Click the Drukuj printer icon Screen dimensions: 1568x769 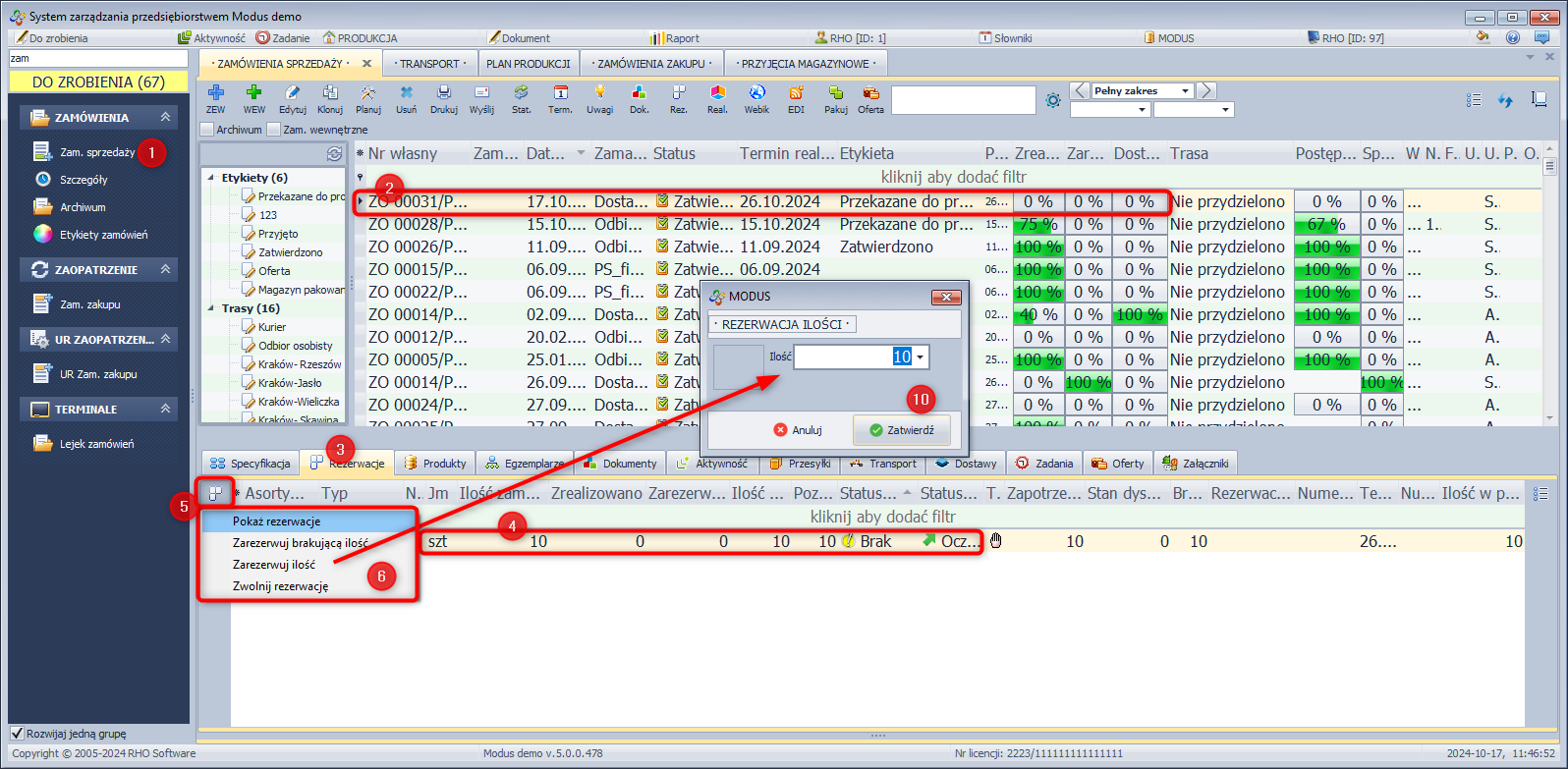click(444, 93)
